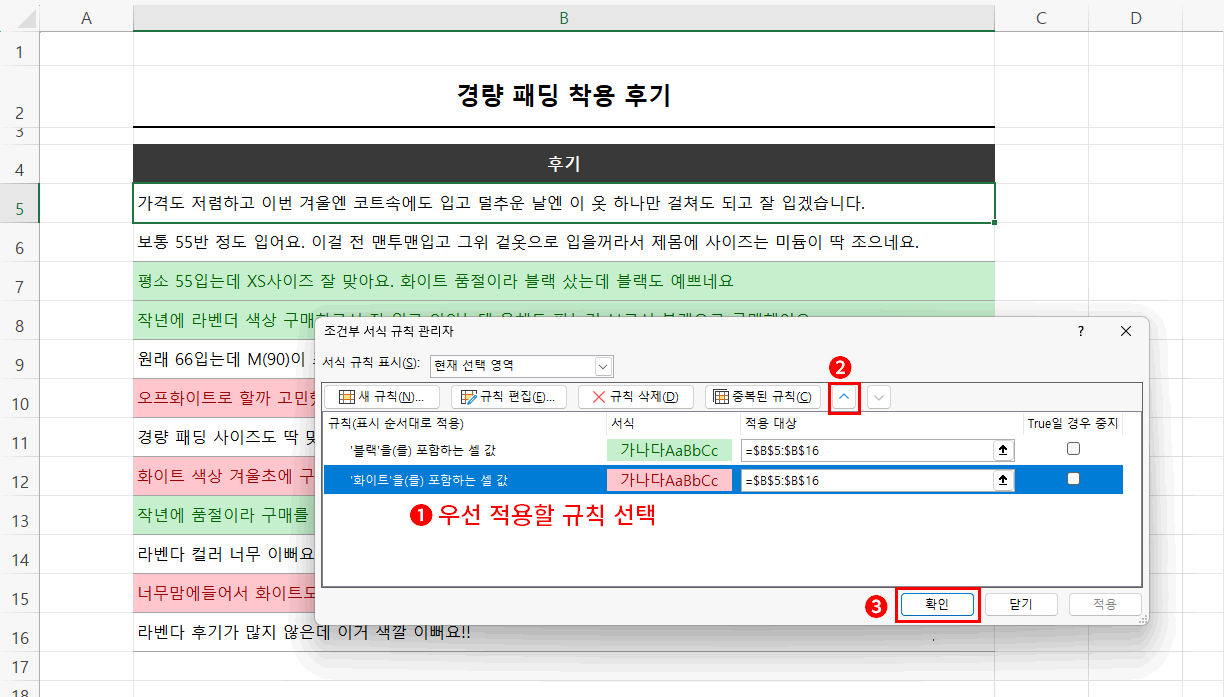This screenshot has height=697, width=1224.
Task: Click the 닫기 (Close) button
Action: click(1021, 604)
